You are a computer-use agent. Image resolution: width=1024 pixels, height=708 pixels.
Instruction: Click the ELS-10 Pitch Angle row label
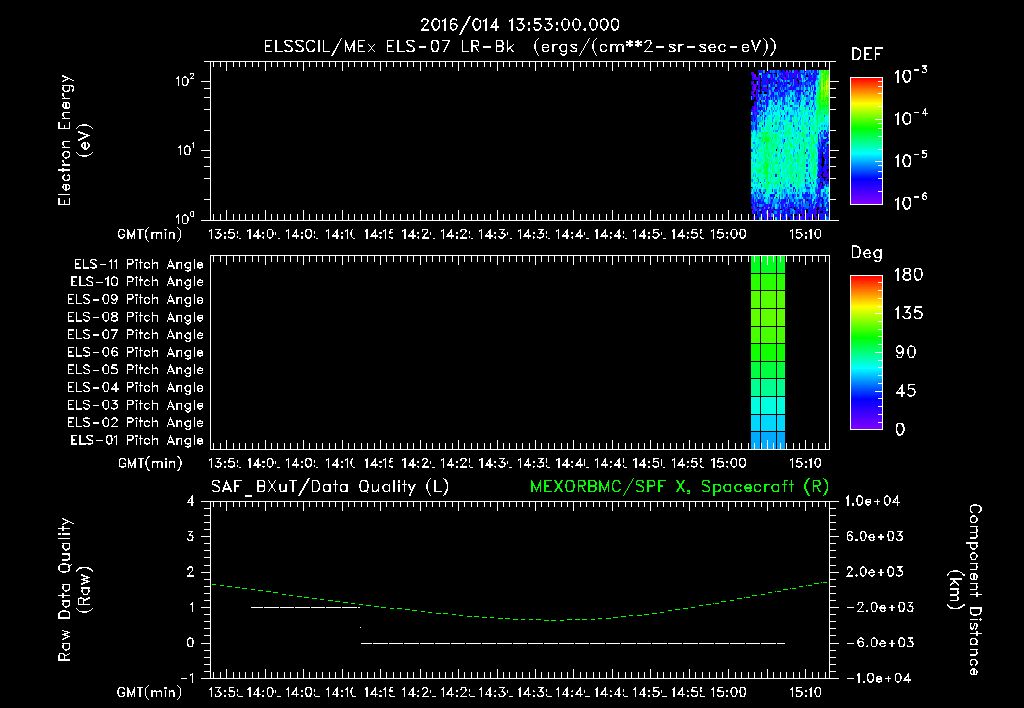click(137, 282)
